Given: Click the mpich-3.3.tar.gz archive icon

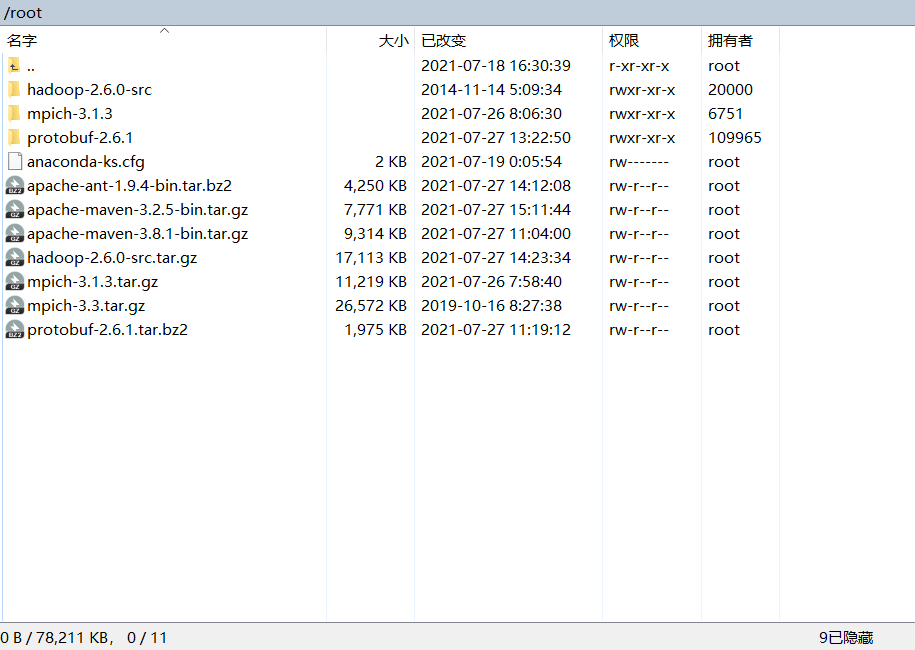Looking at the screenshot, I should pos(15,305).
